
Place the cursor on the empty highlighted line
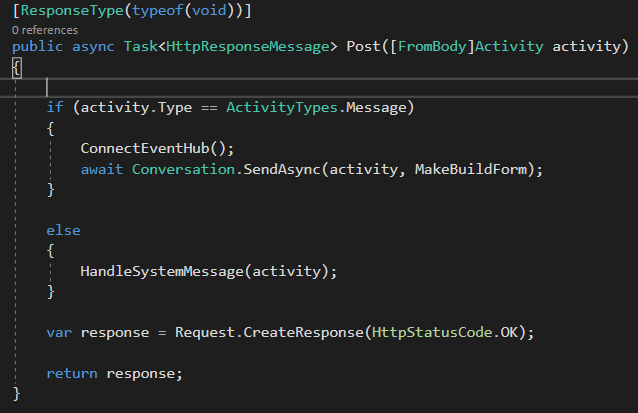coord(319,87)
